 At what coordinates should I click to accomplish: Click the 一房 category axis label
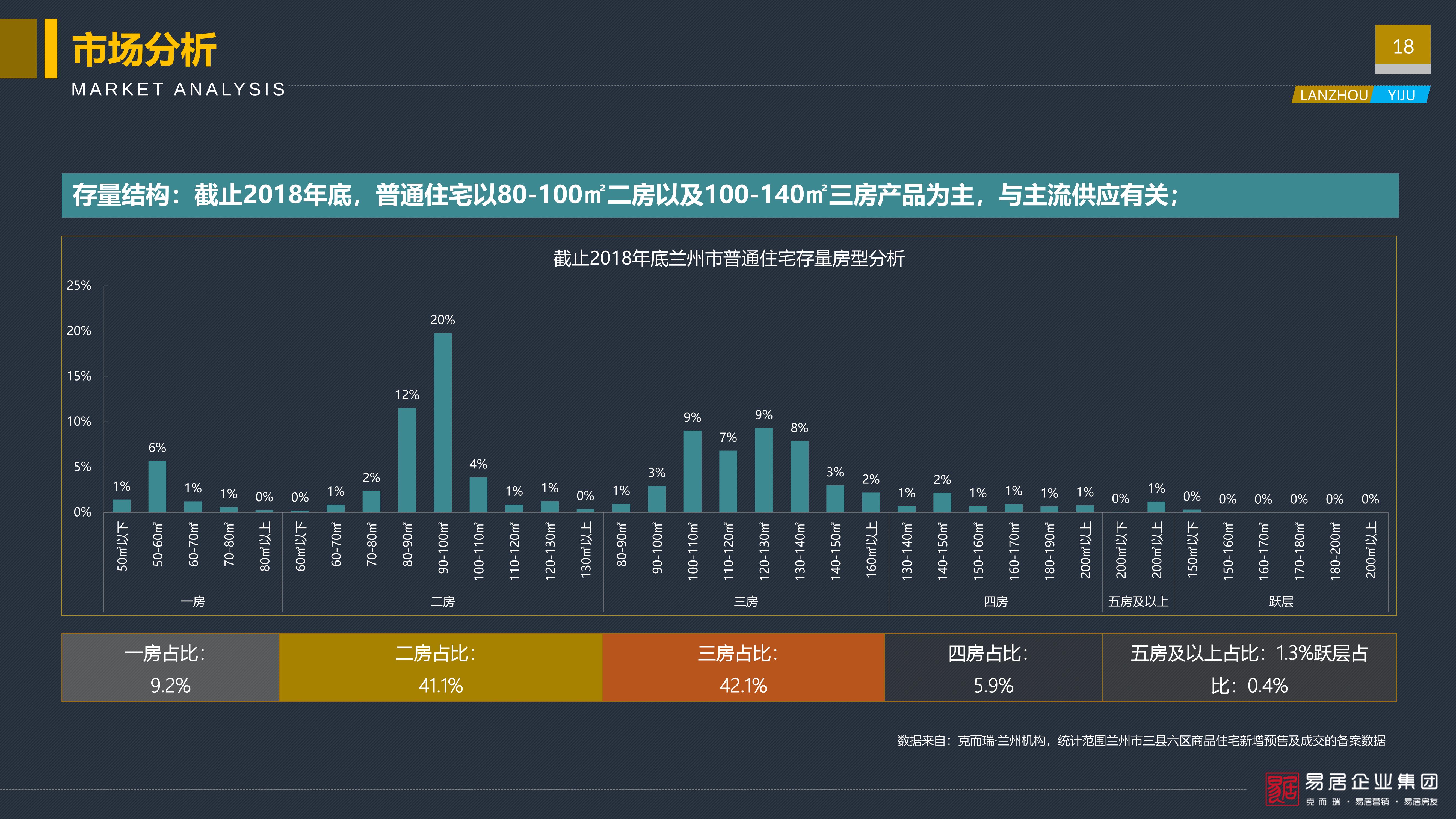point(193,601)
